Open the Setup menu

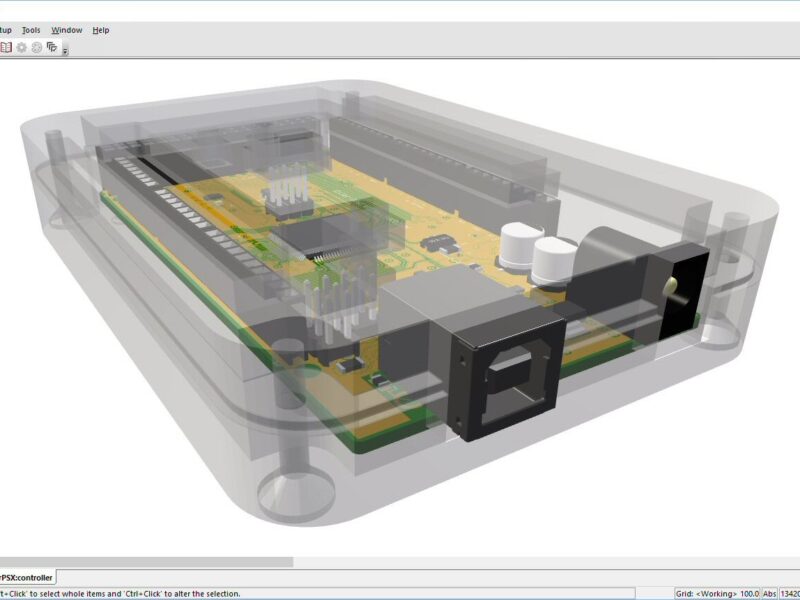[5, 30]
